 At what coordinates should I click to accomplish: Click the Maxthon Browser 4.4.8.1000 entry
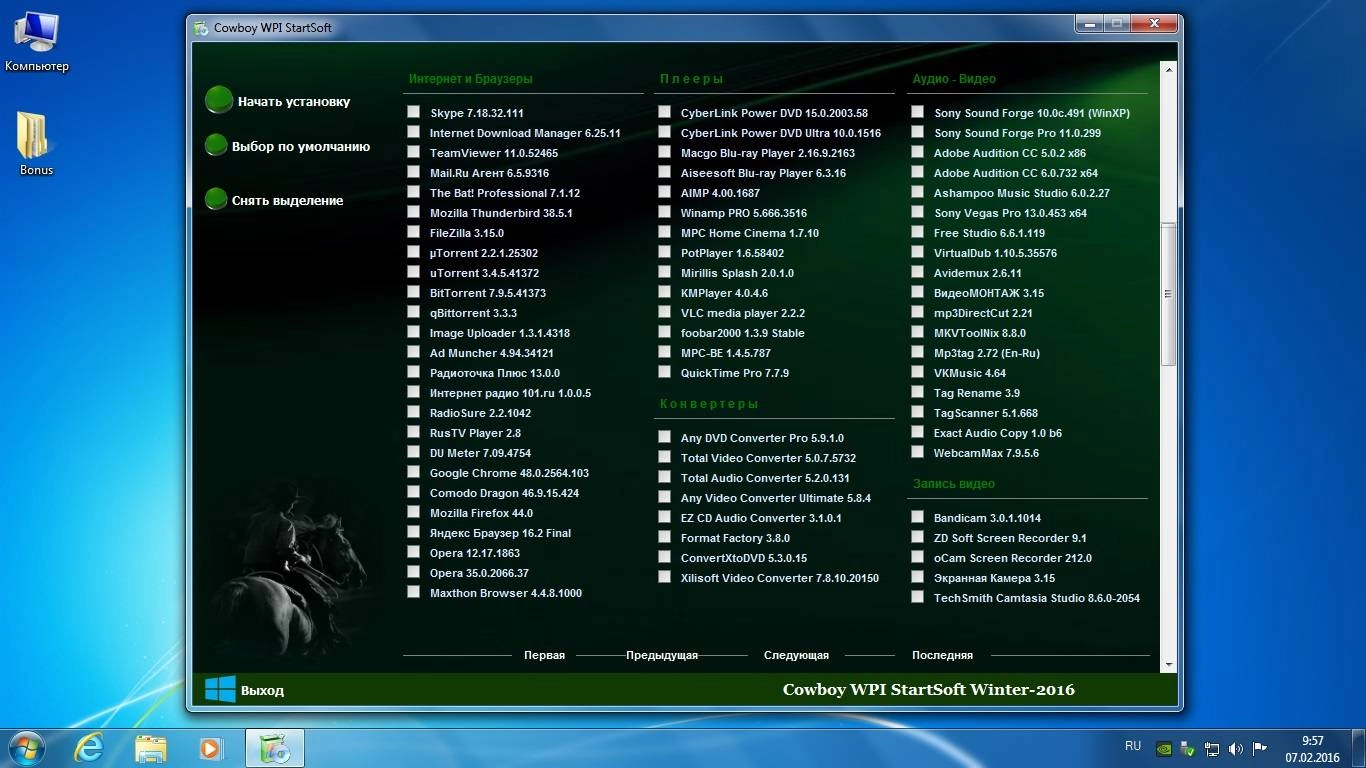(x=506, y=593)
